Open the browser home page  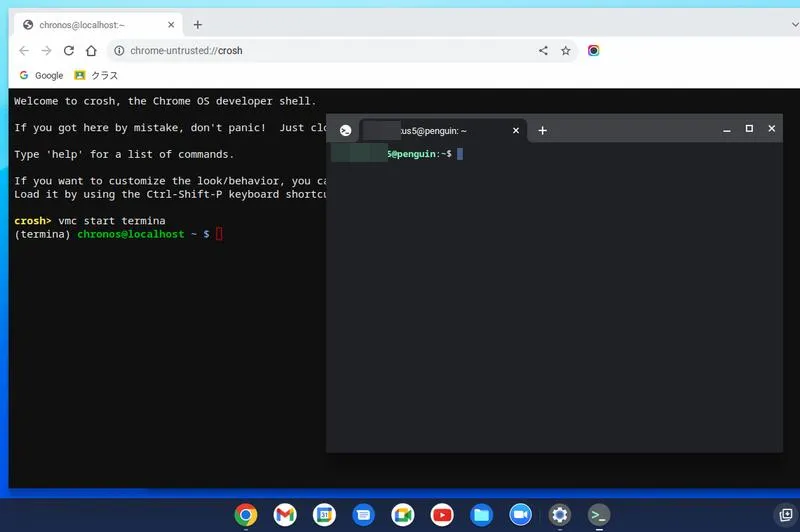91,50
